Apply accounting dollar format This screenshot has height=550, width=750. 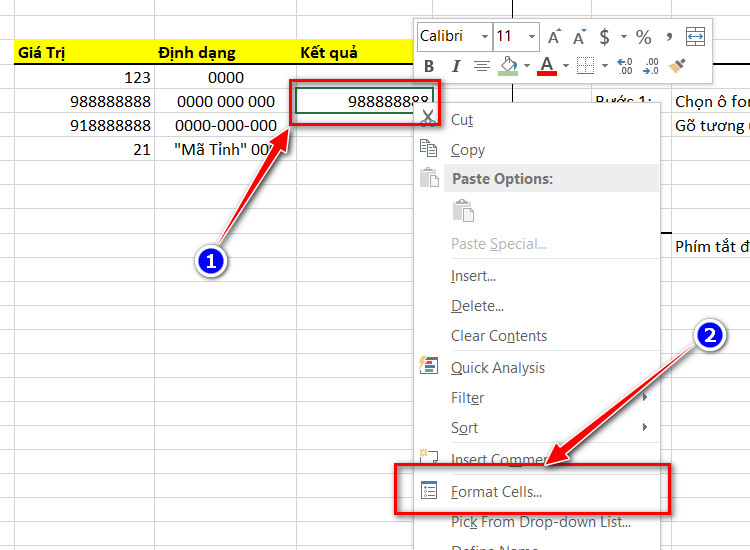click(x=605, y=36)
